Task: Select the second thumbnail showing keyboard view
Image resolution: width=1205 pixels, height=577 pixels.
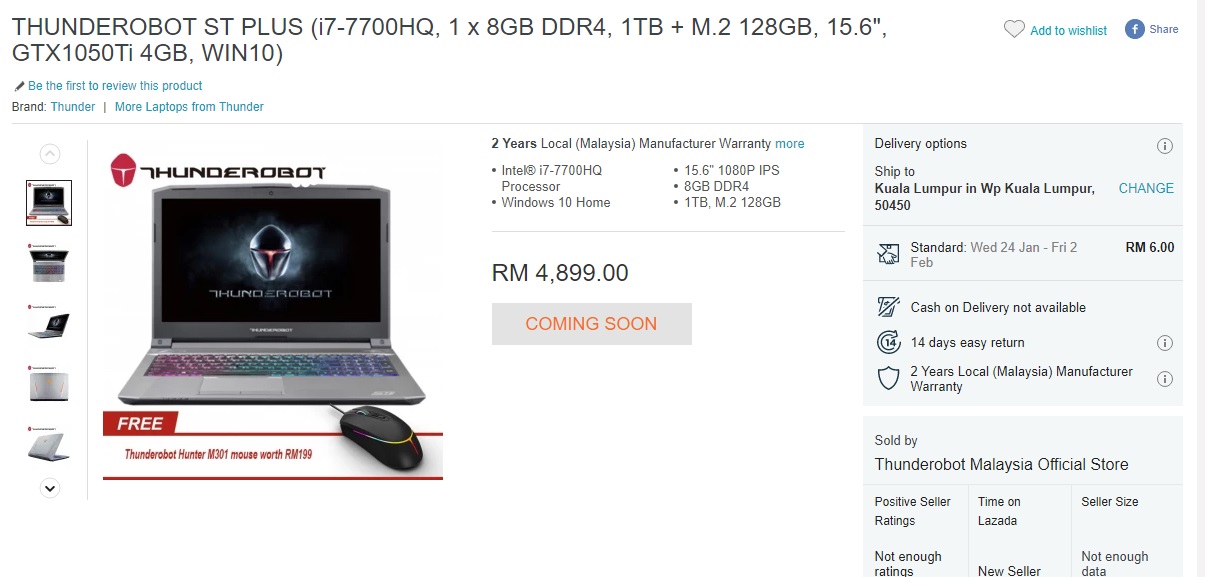Action: 49,264
